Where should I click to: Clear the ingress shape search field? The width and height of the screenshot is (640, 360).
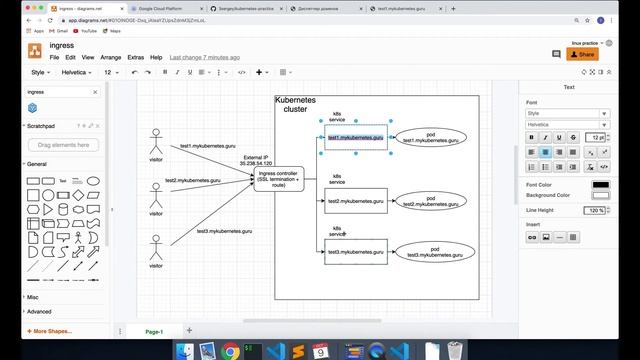[x=95, y=92]
